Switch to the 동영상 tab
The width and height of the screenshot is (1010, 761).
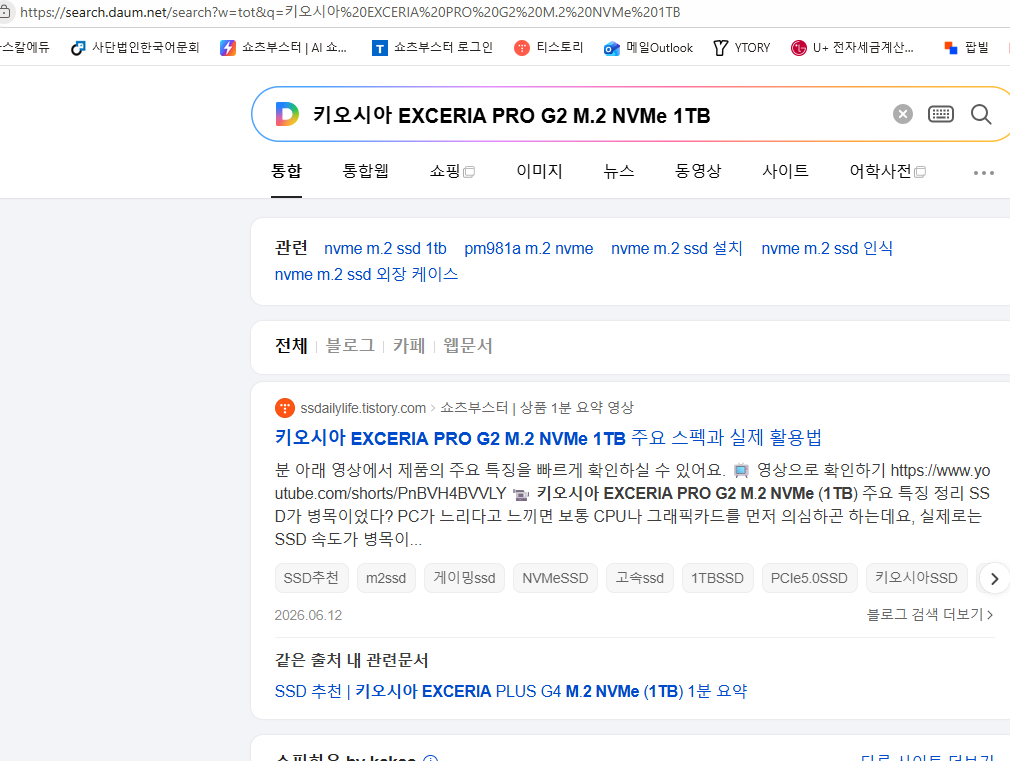click(698, 171)
